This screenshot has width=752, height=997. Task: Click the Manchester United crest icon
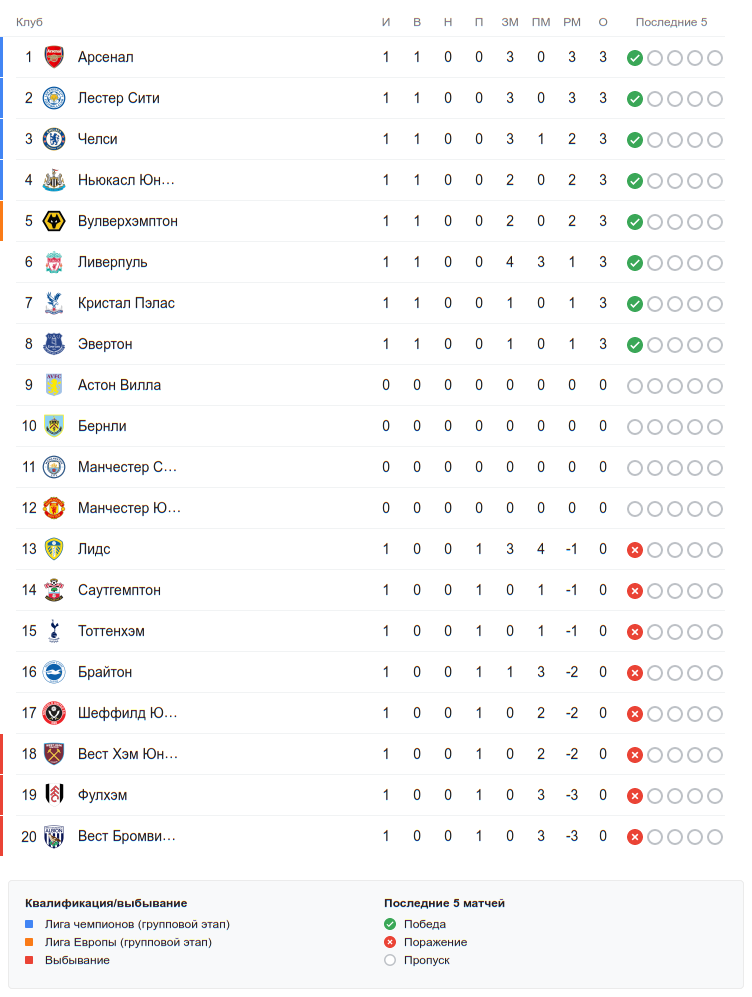point(54,508)
